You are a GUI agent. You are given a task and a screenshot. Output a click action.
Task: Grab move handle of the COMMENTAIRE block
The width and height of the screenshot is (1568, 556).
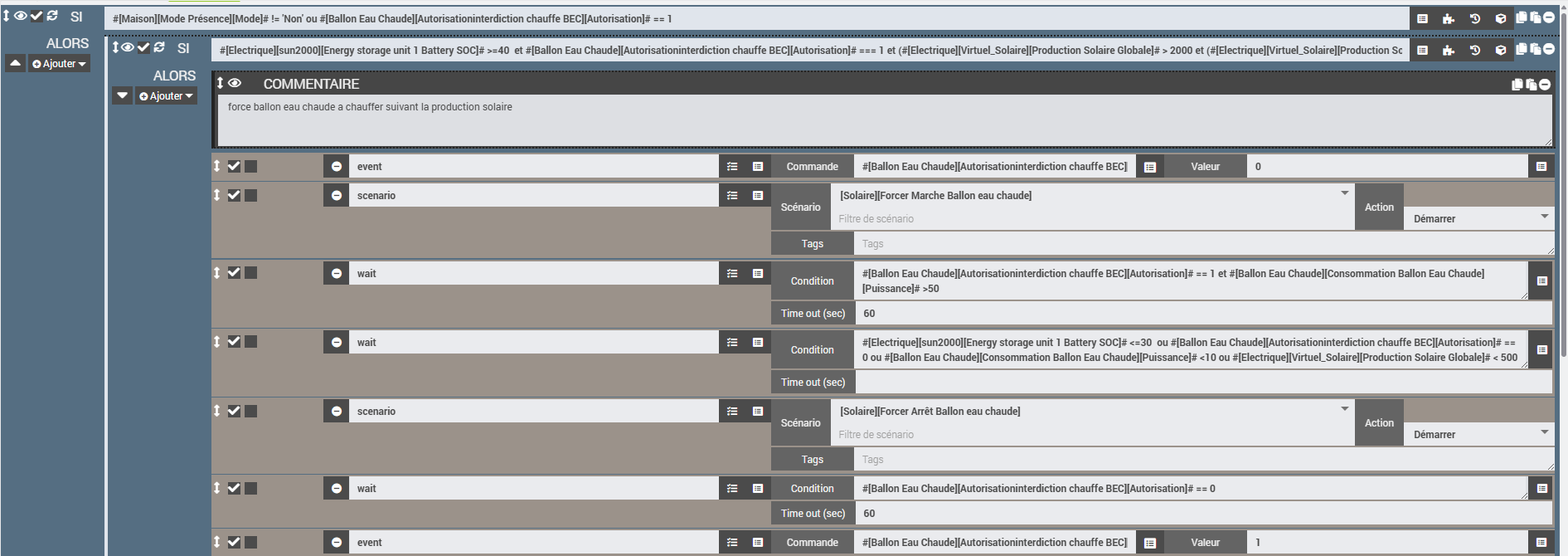pyautogui.click(x=221, y=83)
